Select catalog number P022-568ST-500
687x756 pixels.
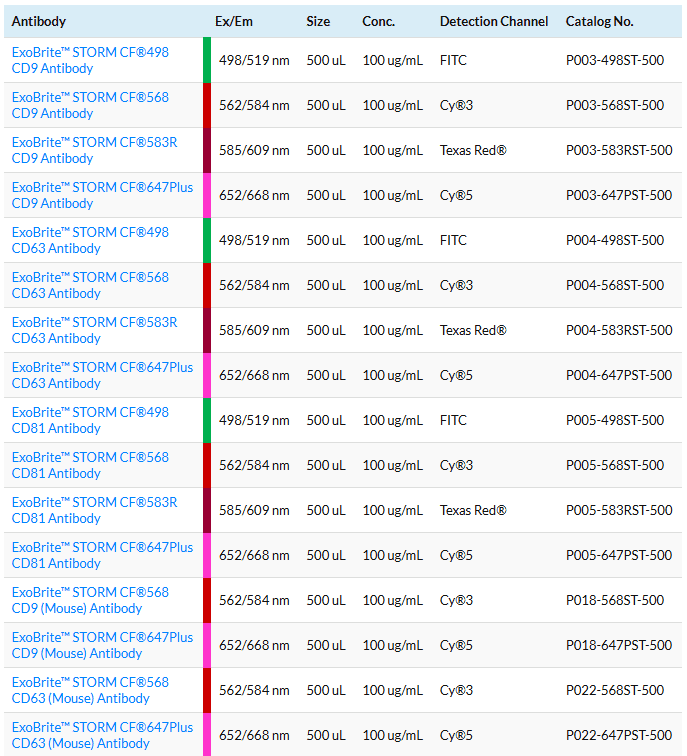[614, 690]
